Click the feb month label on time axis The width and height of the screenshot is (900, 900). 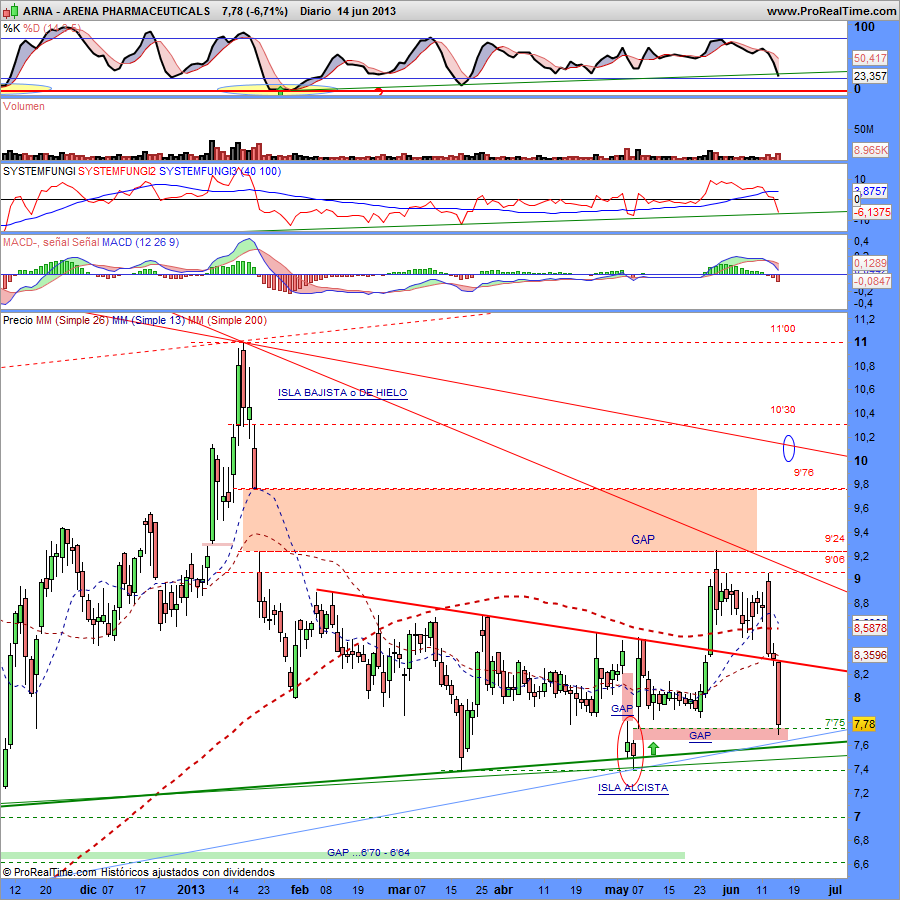[x=300, y=890]
